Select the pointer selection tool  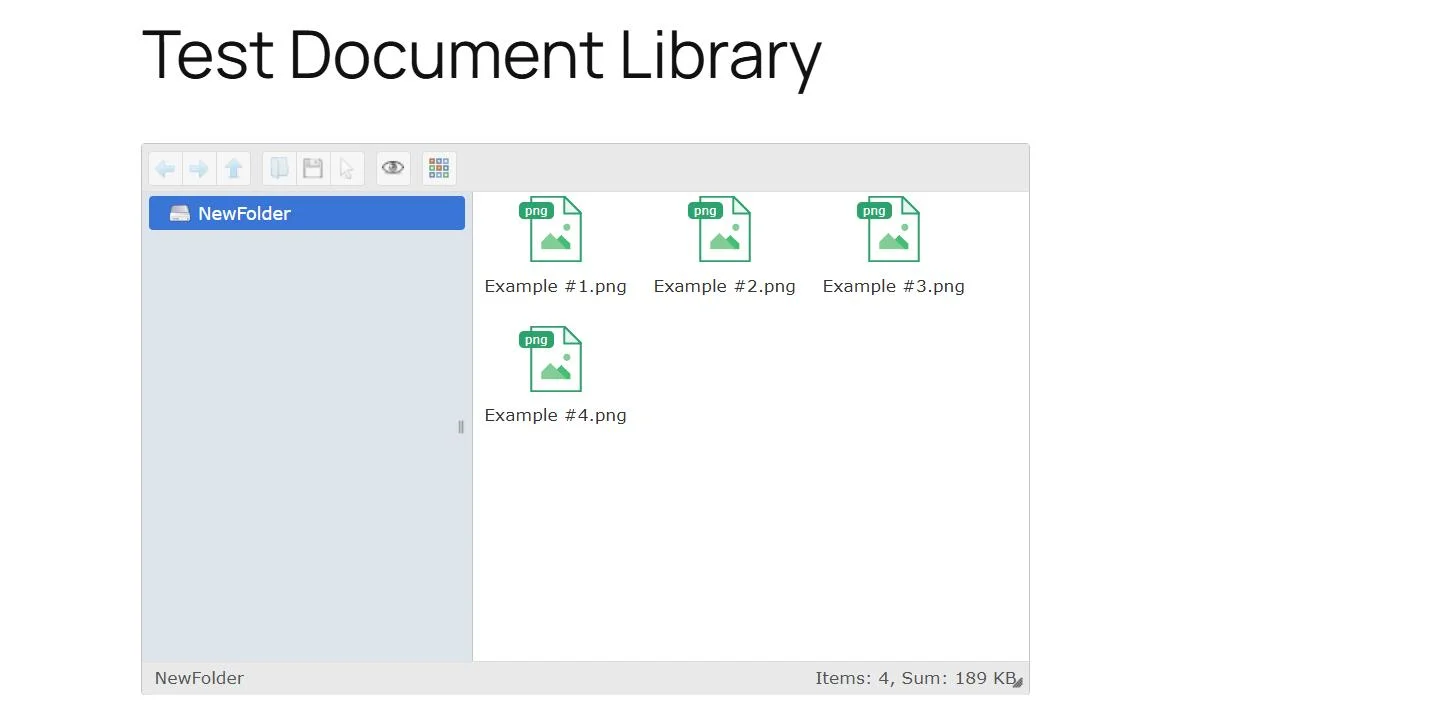coord(346,168)
